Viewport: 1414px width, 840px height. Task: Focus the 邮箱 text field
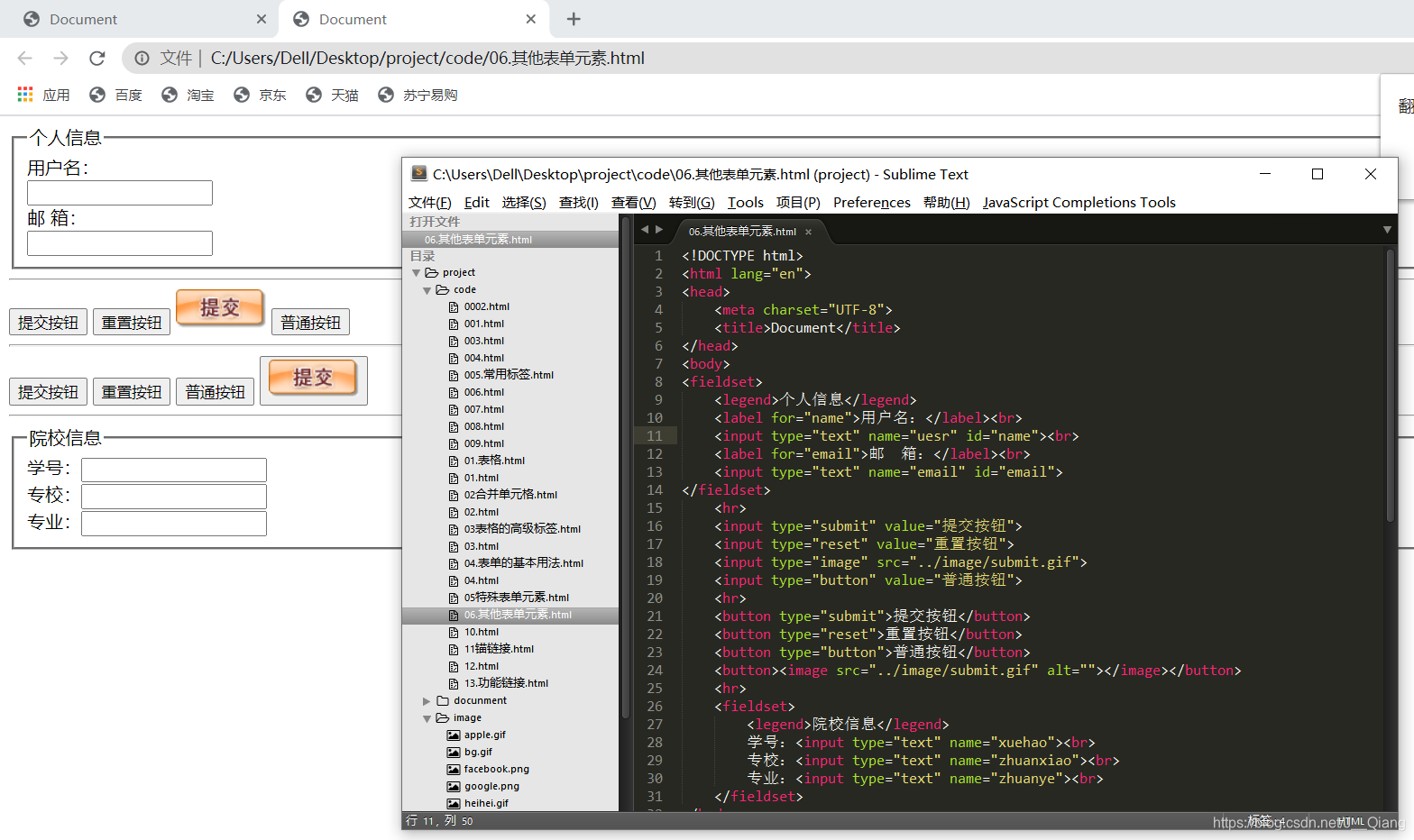120,243
